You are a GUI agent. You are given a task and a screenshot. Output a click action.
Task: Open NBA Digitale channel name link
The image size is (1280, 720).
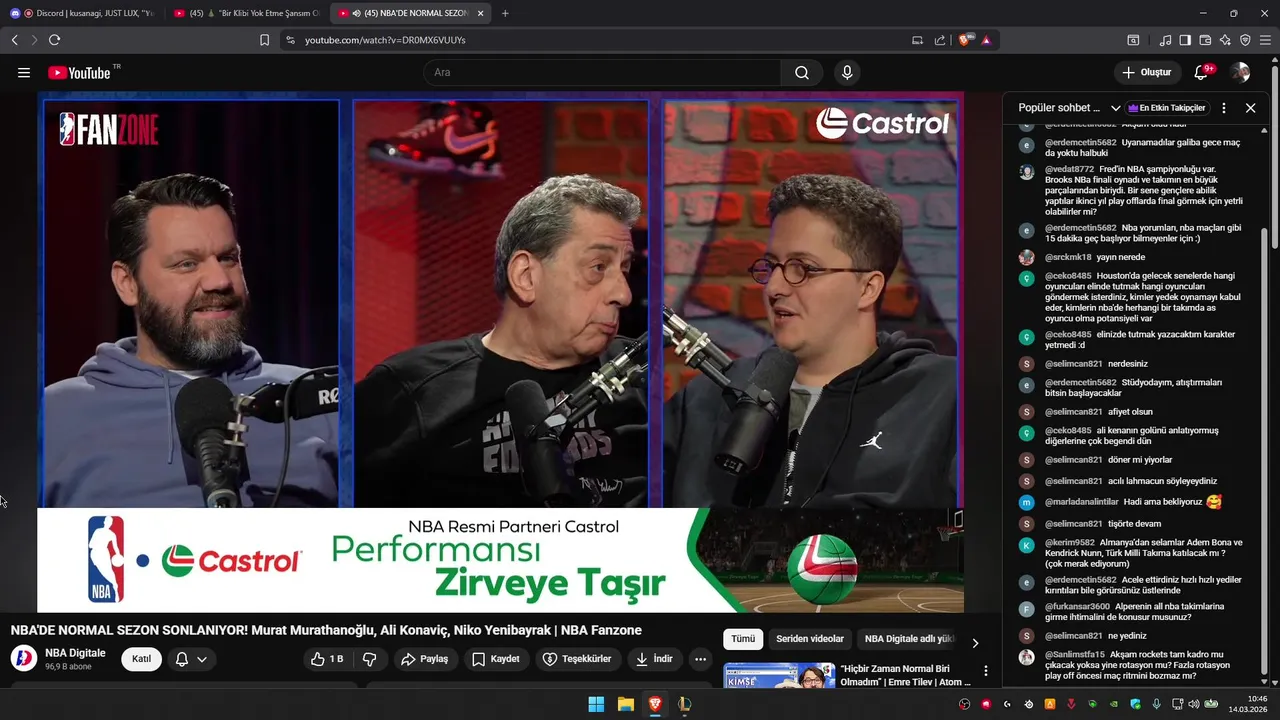[75, 653]
